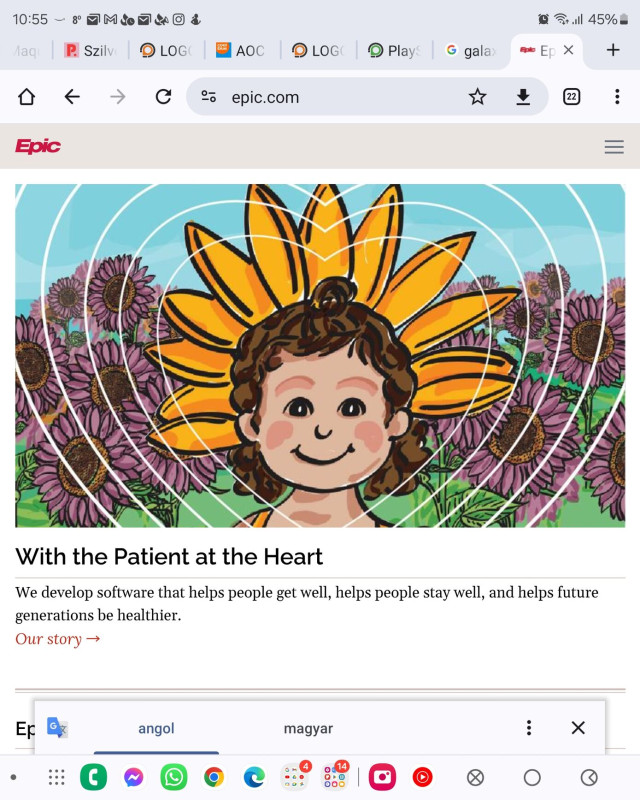Screen dimensions: 640x800
Task: Open translate bar more options menu
Action: [529, 728]
